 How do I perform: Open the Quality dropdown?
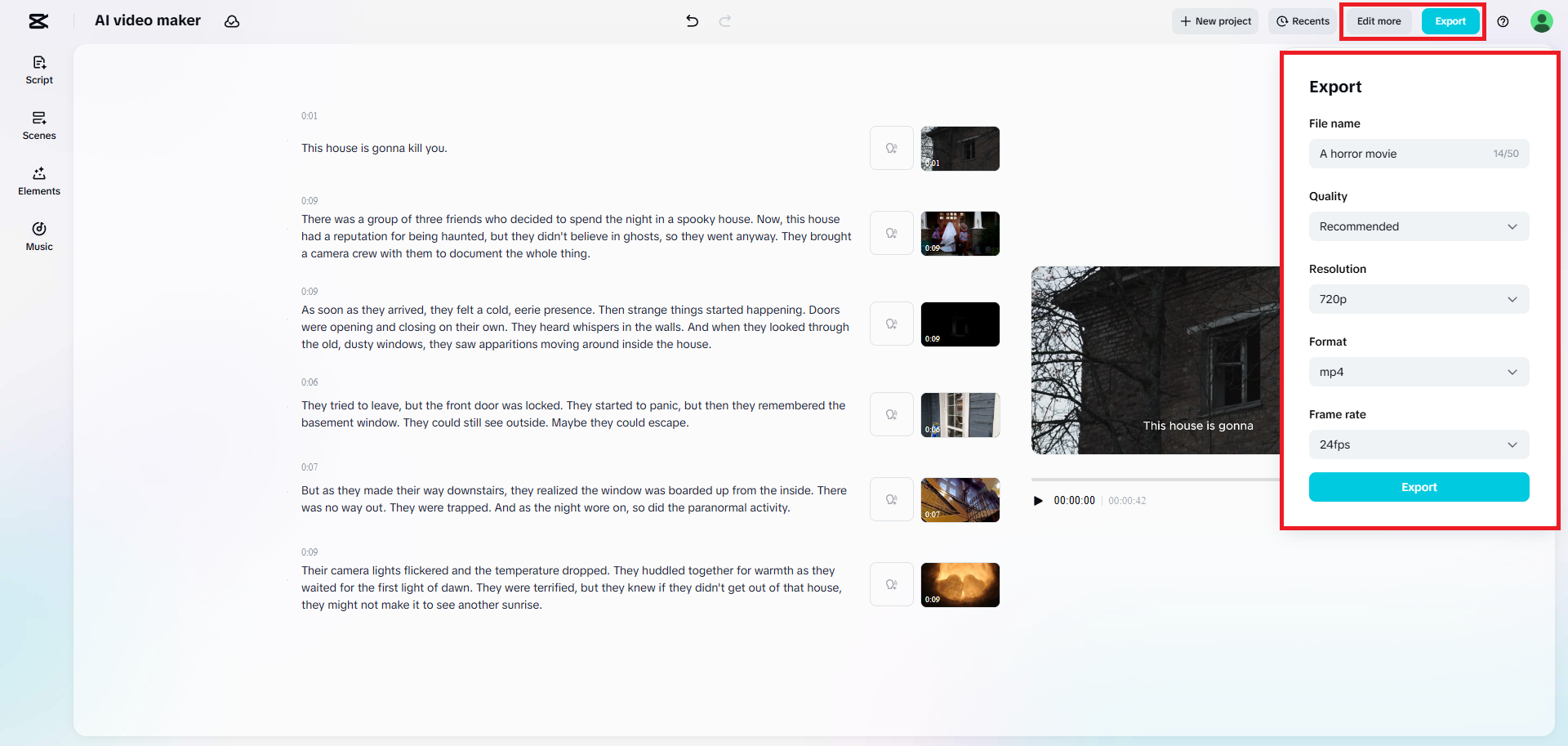[x=1419, y=226]
